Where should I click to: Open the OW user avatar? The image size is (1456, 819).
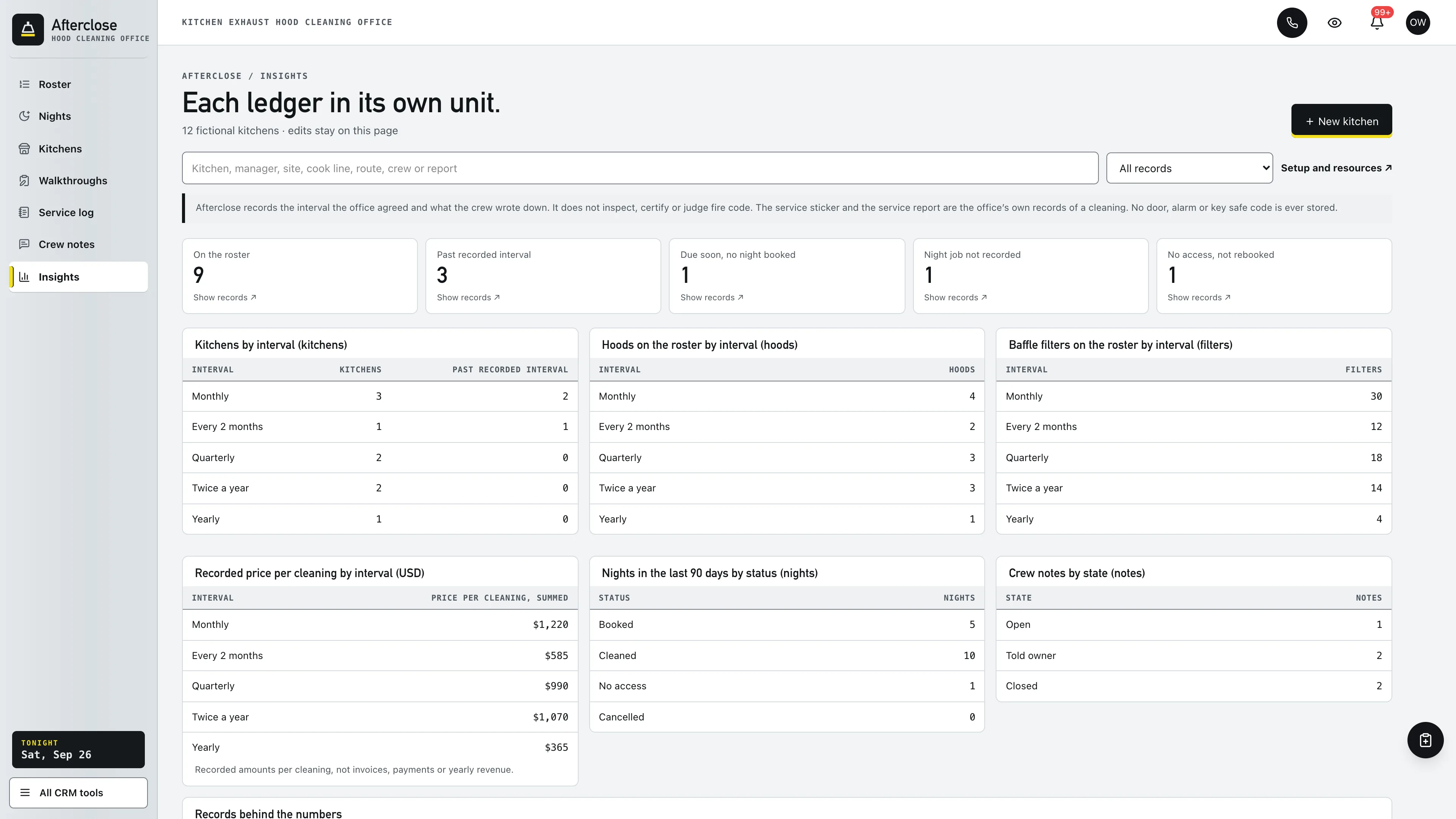tap(1418, 23)
